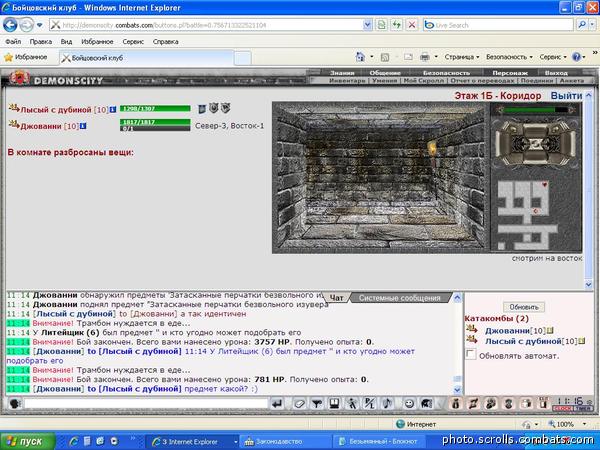Click group icon before Лысый с дубиной name
600x450 pixels.
coord(14,109)
